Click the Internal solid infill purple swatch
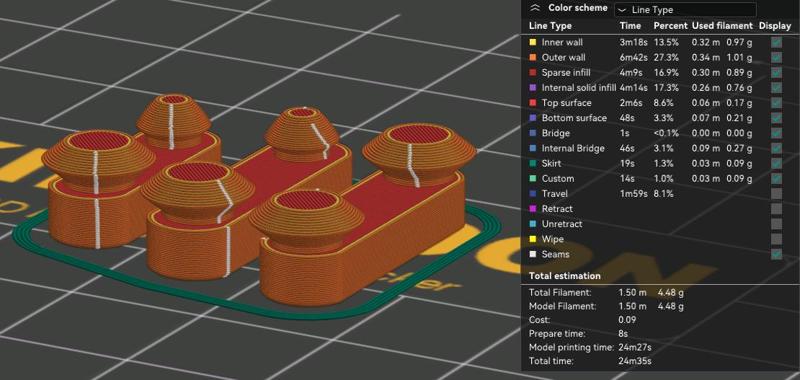This screenshot has height=380, width=800. pyautogui.click(x=533, y=88)
